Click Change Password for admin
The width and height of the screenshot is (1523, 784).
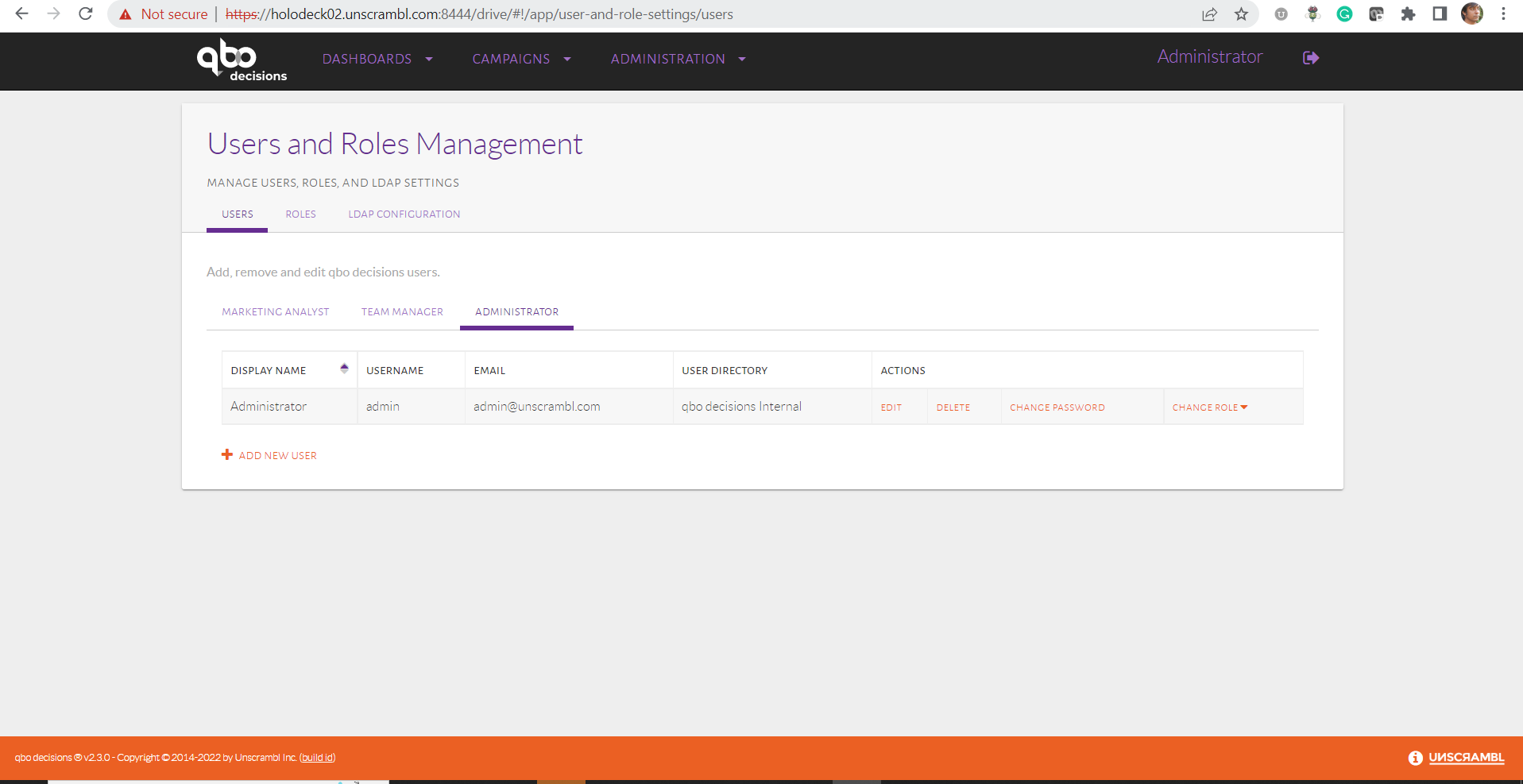tap(1057, 407)
